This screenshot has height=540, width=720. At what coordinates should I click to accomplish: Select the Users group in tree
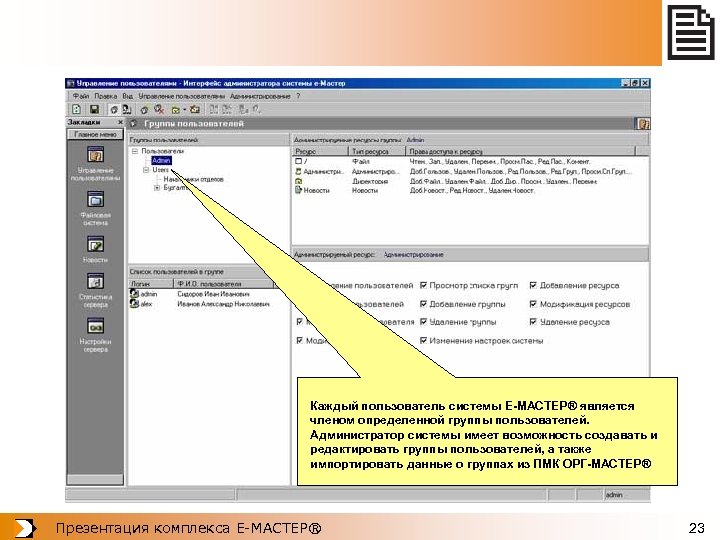point(161,170)
